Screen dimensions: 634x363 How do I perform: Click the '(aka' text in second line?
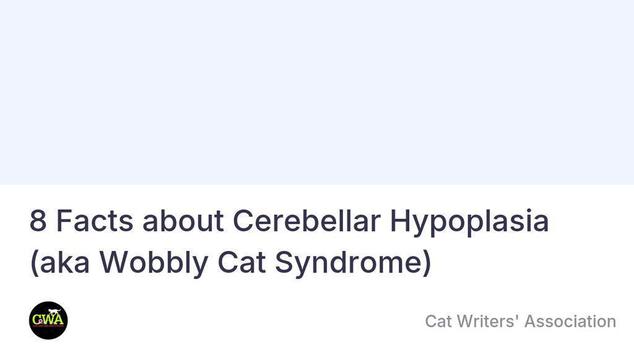60,263
